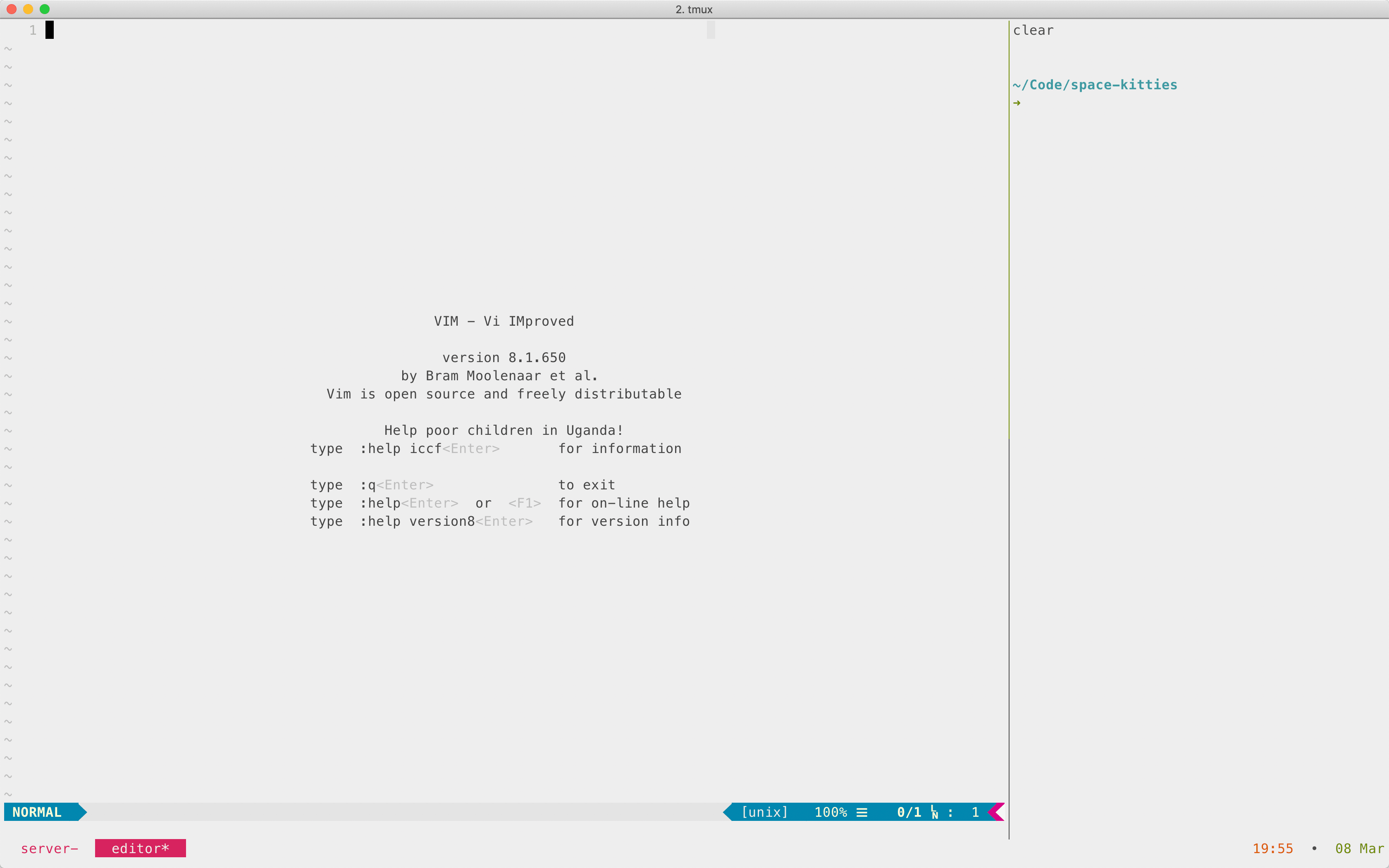This screenshot has width=1389, height=868.
Task: Click the 'for on-line help' text
Action: (624, 503)
